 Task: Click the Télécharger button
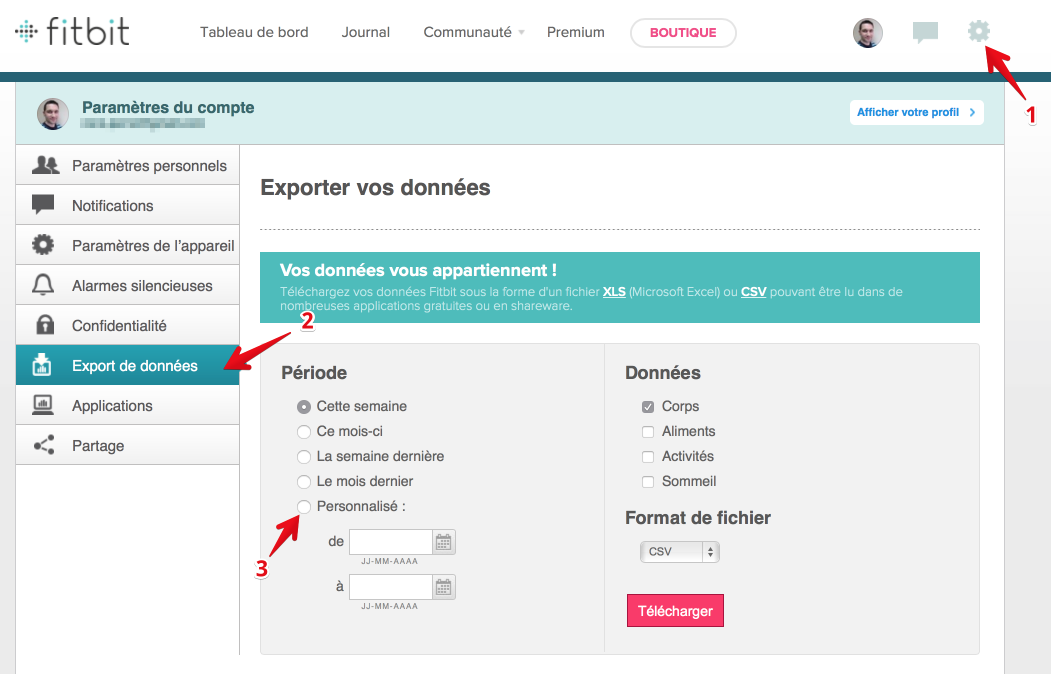(675, 611)
